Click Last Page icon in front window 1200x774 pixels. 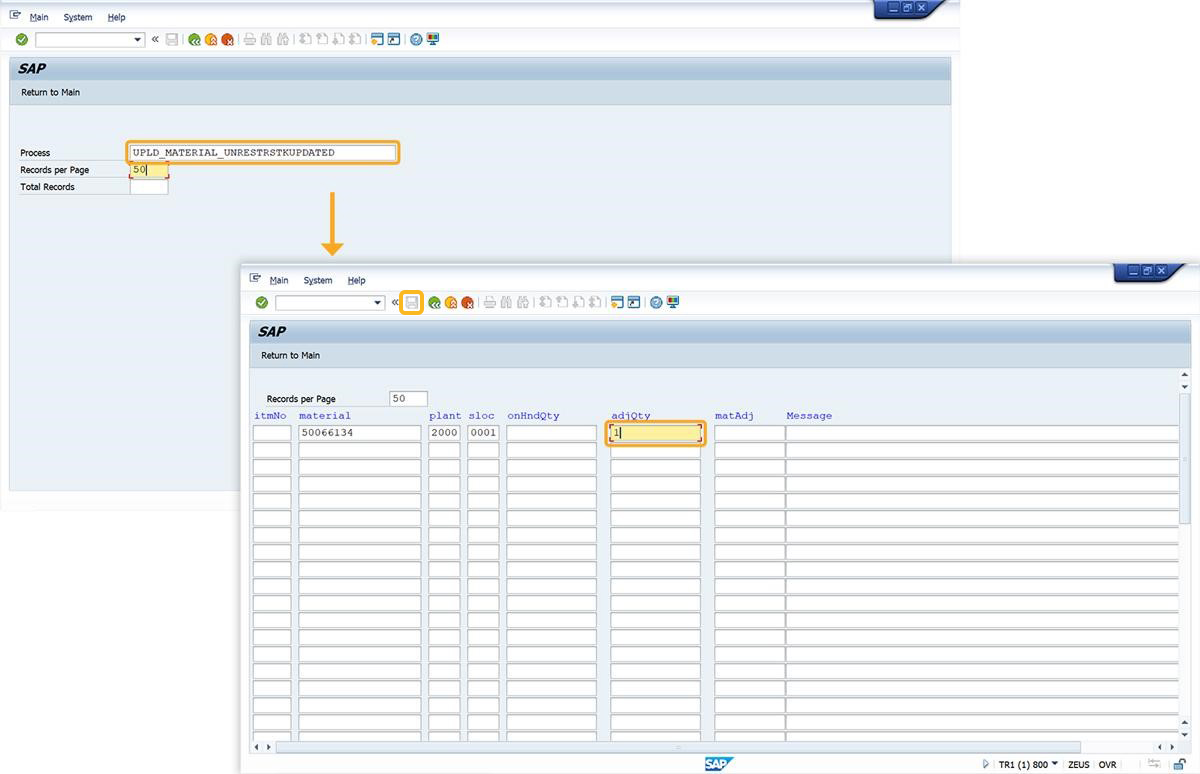point(595,302)
